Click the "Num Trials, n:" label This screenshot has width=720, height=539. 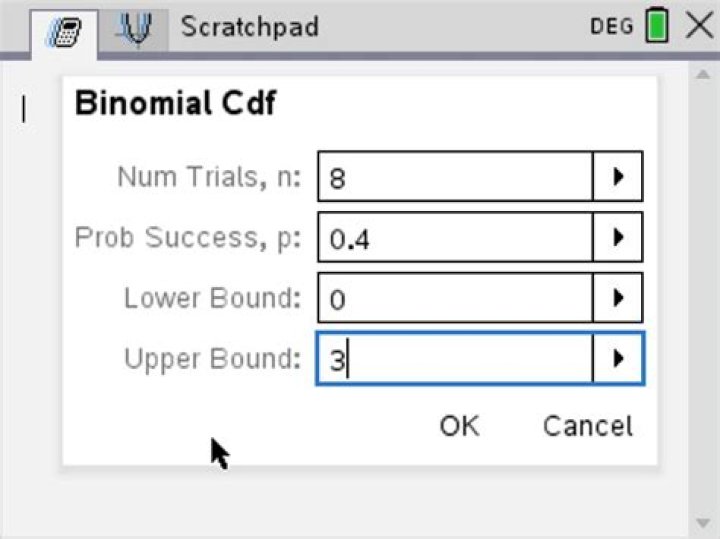[208, 177]
